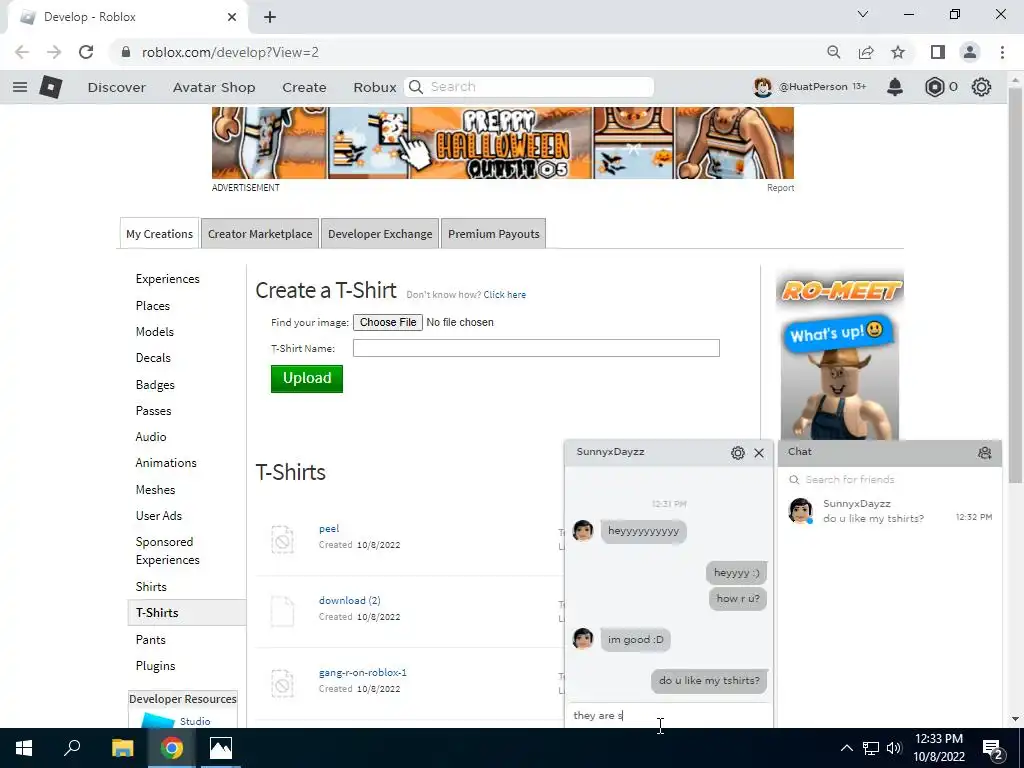Open the Robux balance icon
The image size is (1024, 768).
935,87
